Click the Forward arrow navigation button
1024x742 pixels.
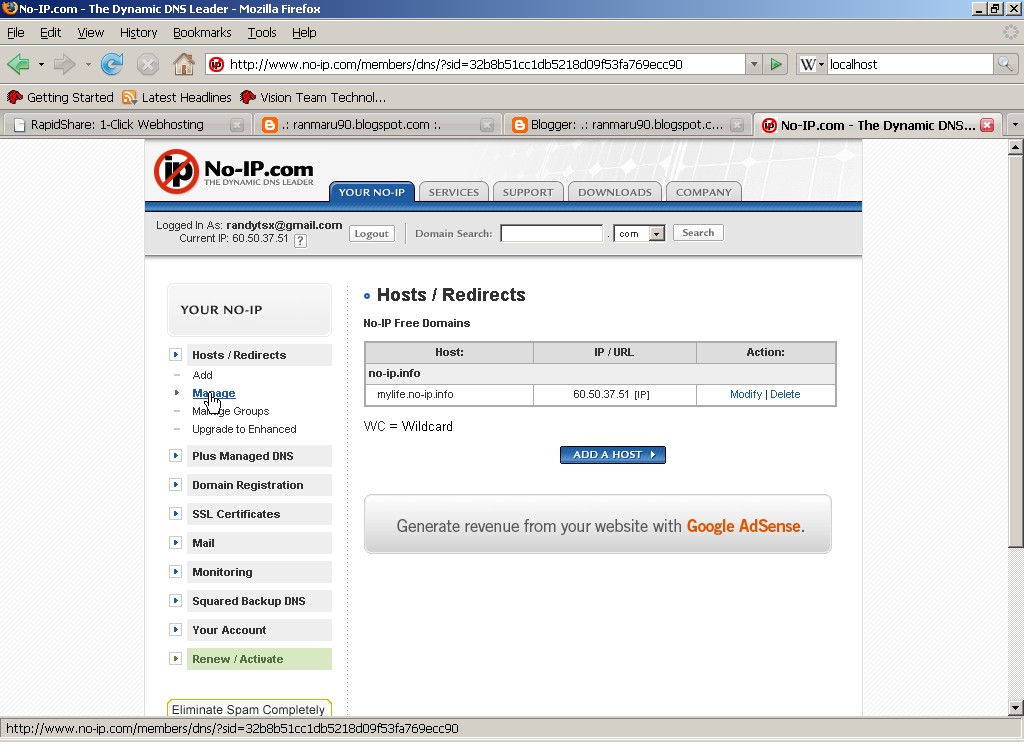pyautogui.click(x=65, y=64)
